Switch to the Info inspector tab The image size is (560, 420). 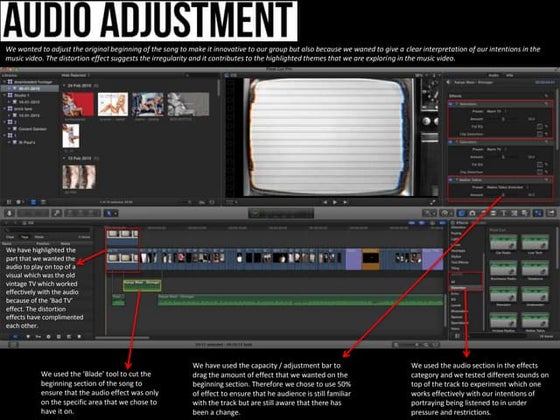[x=509, y=75]
